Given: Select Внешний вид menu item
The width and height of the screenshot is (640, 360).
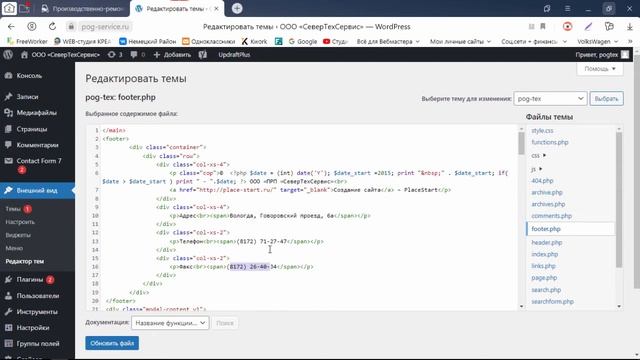Looking at the screenshot, I should 37,190.
